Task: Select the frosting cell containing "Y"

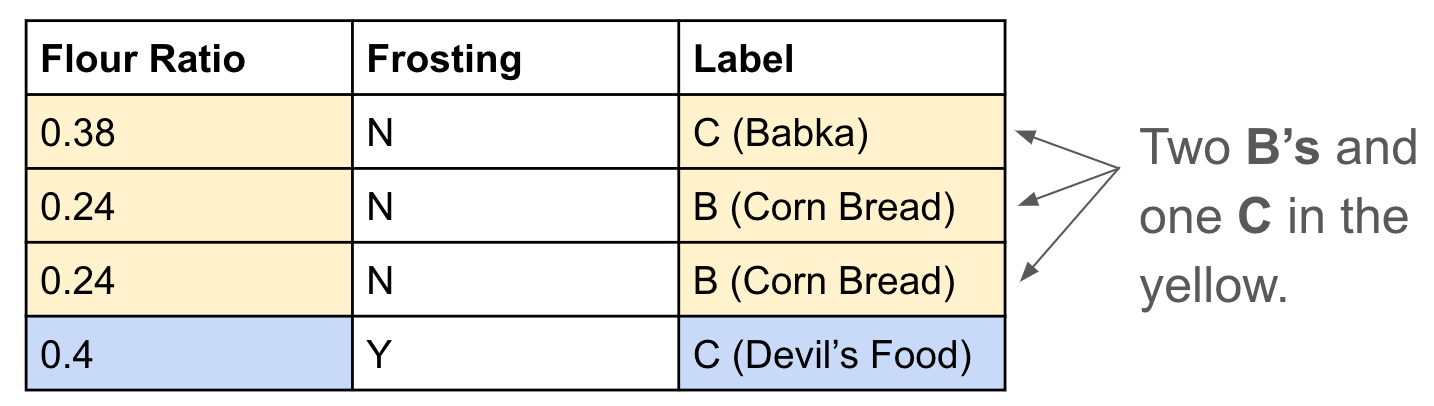Action: [x=380, y=354]
